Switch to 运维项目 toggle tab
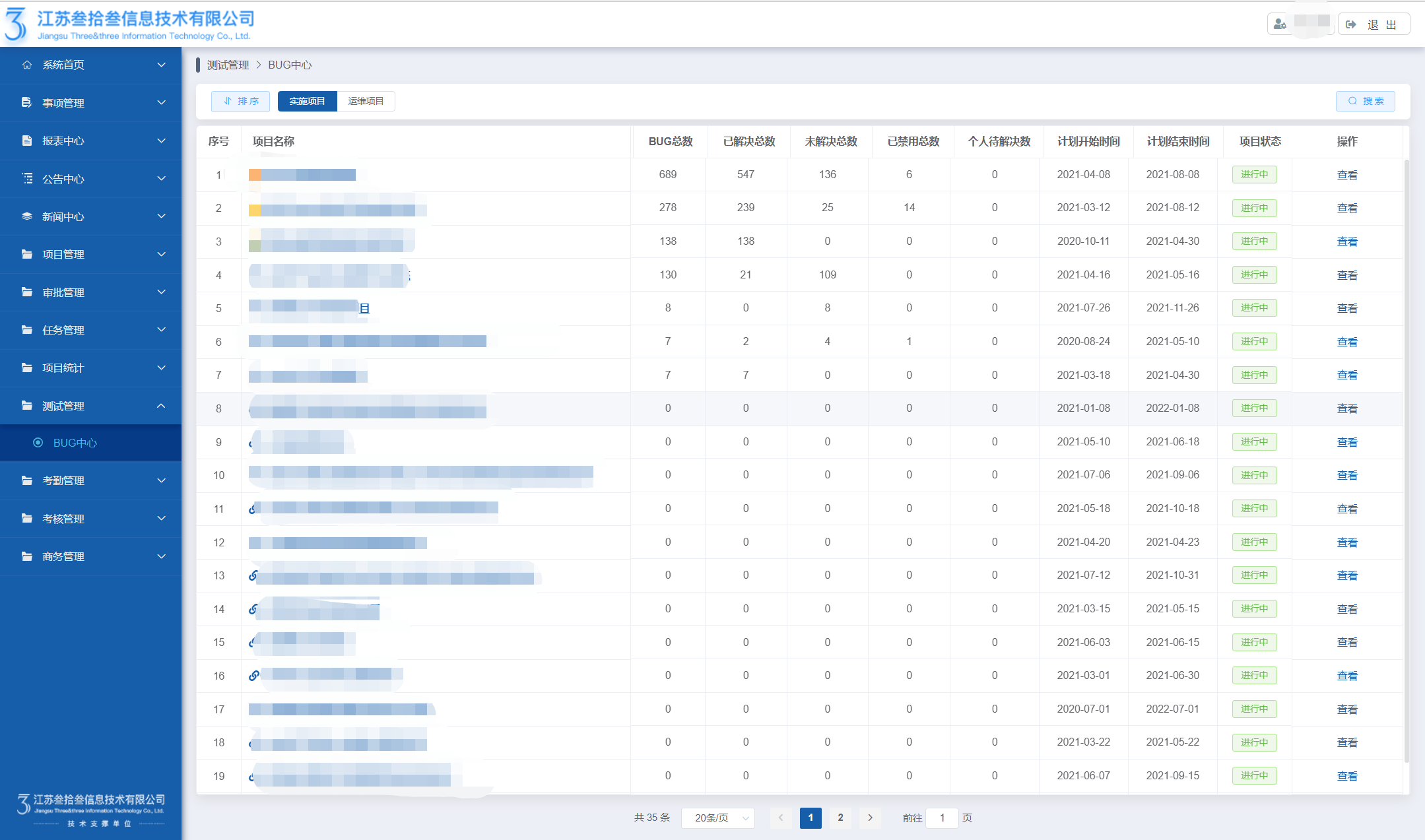 coord(366,101)
